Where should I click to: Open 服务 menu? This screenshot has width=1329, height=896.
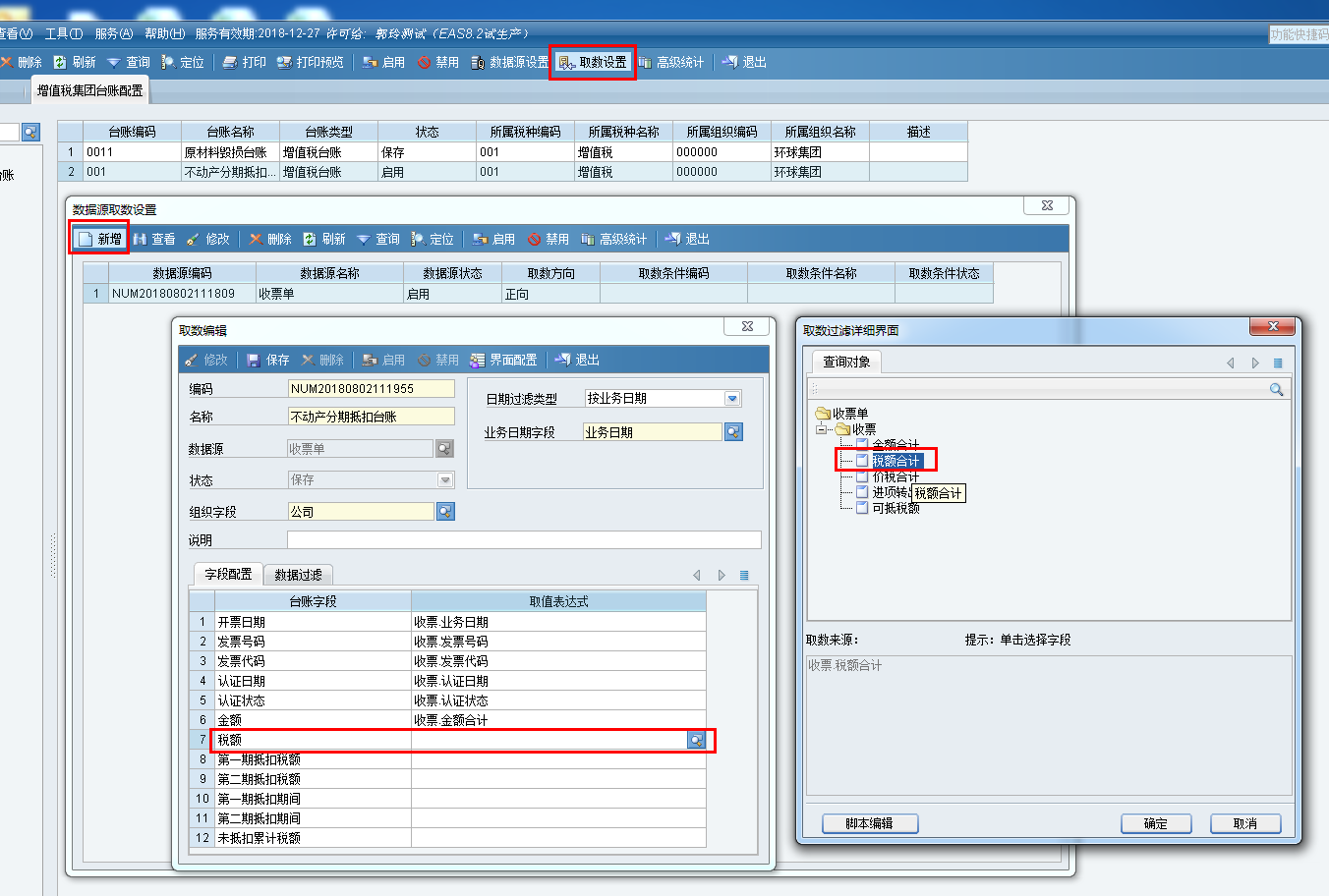tap(114, 33)
